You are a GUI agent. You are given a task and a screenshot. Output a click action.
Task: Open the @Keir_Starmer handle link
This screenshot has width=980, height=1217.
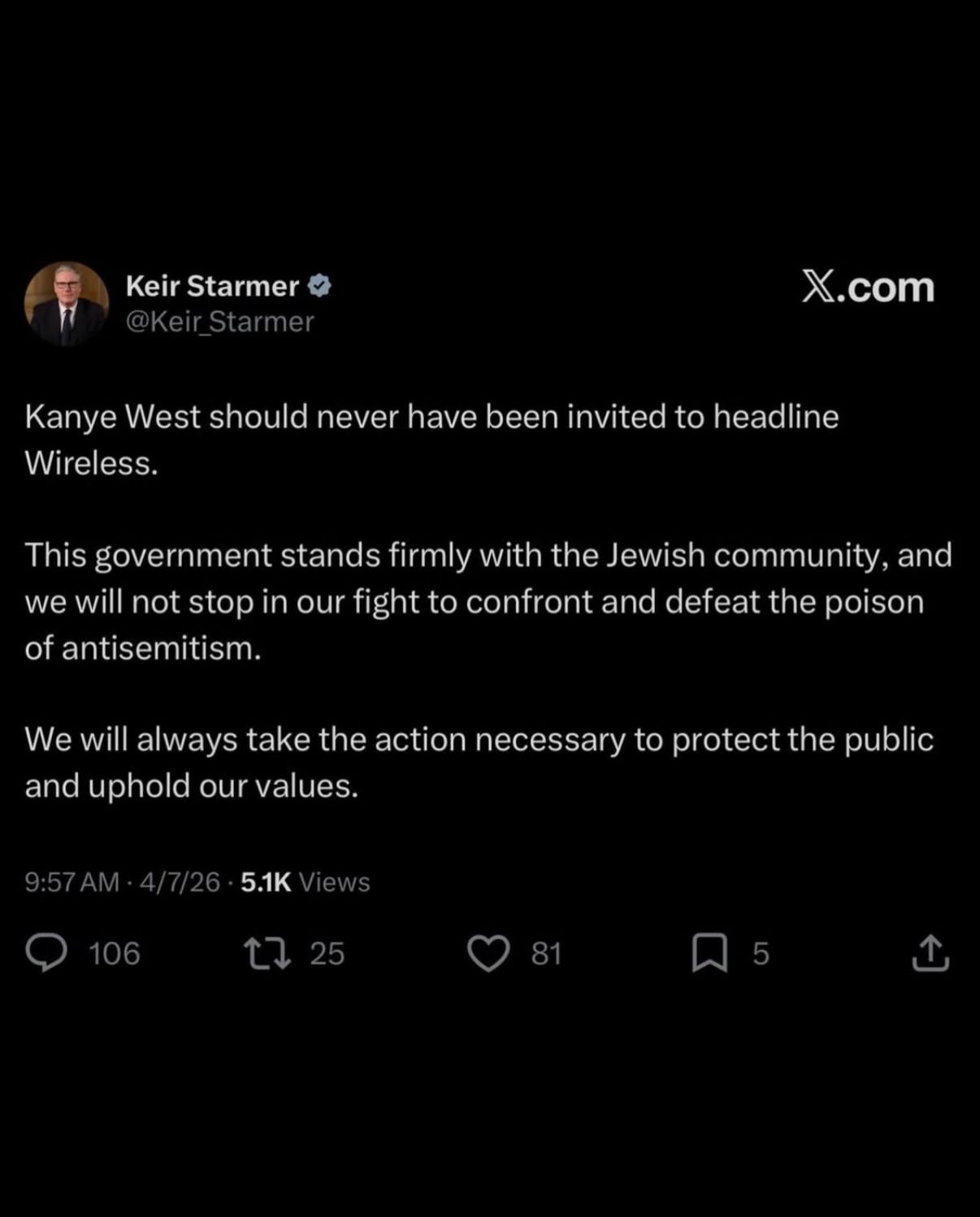click(x=219, y=322)
